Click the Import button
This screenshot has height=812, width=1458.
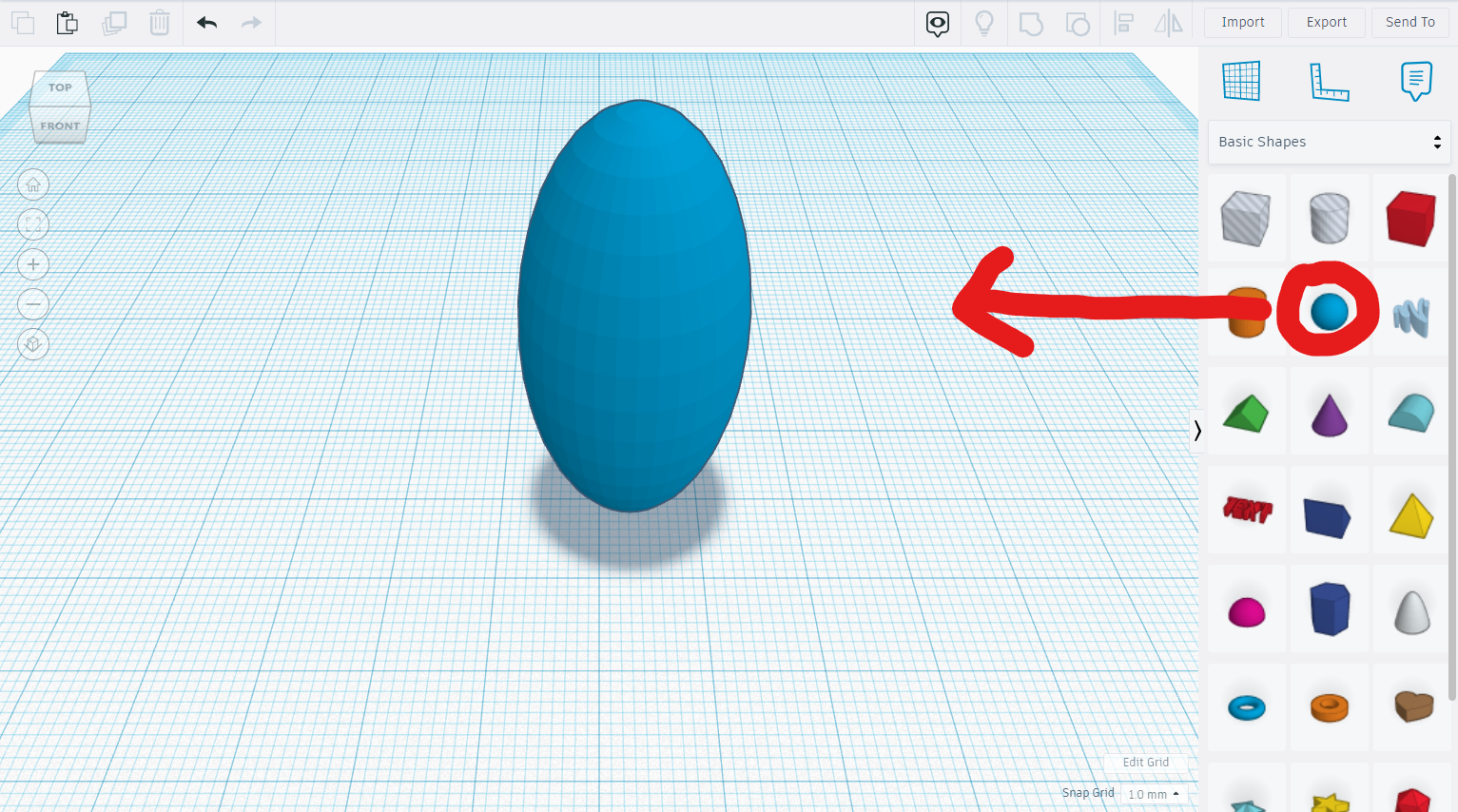click(x=1243, y=22)
